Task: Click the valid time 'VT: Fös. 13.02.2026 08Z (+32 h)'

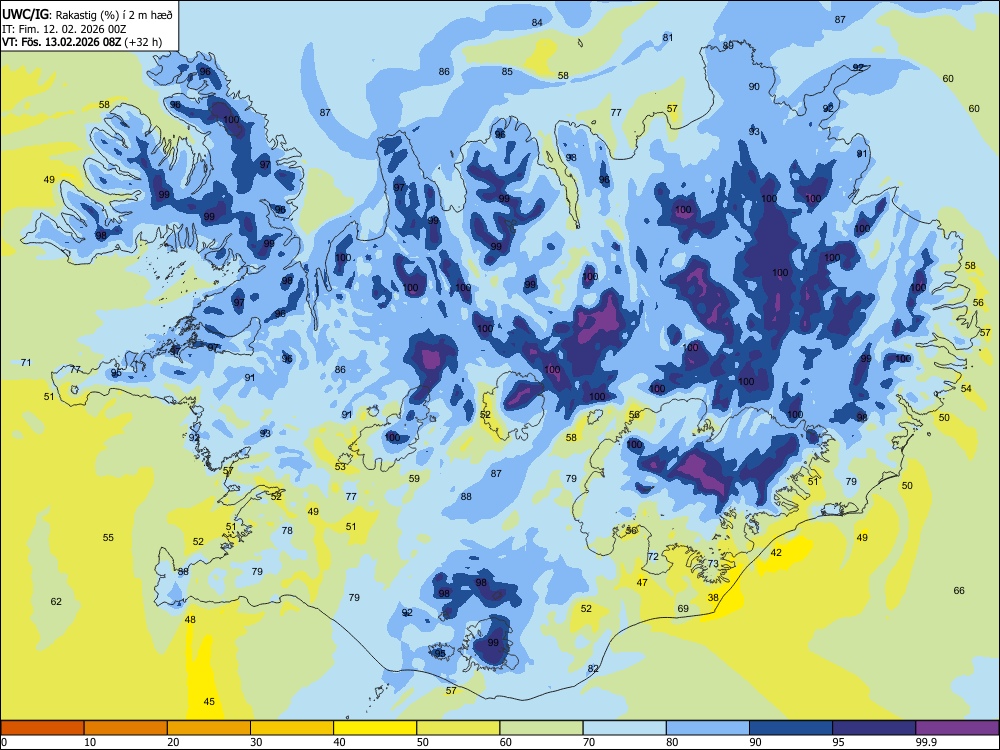Action: pyautogui.click(x=82, y=42)
